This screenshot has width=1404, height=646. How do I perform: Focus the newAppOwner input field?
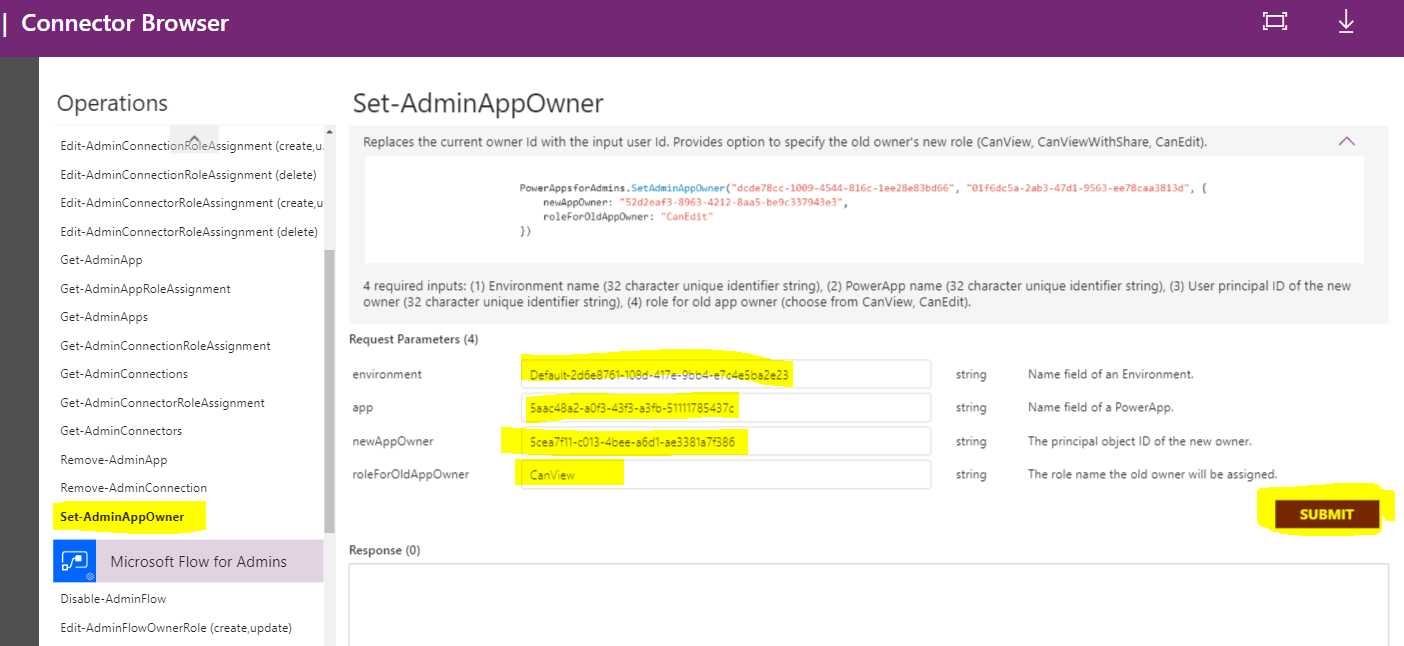[725, 442]
